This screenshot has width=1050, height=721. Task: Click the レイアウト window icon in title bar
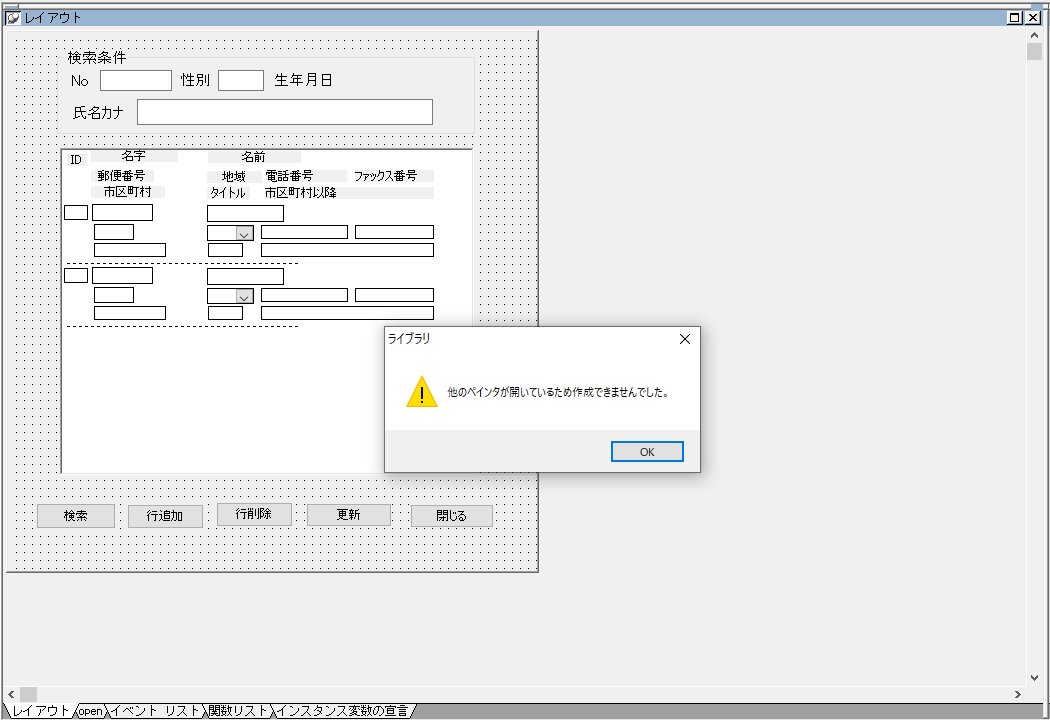[x=13, y=17]
